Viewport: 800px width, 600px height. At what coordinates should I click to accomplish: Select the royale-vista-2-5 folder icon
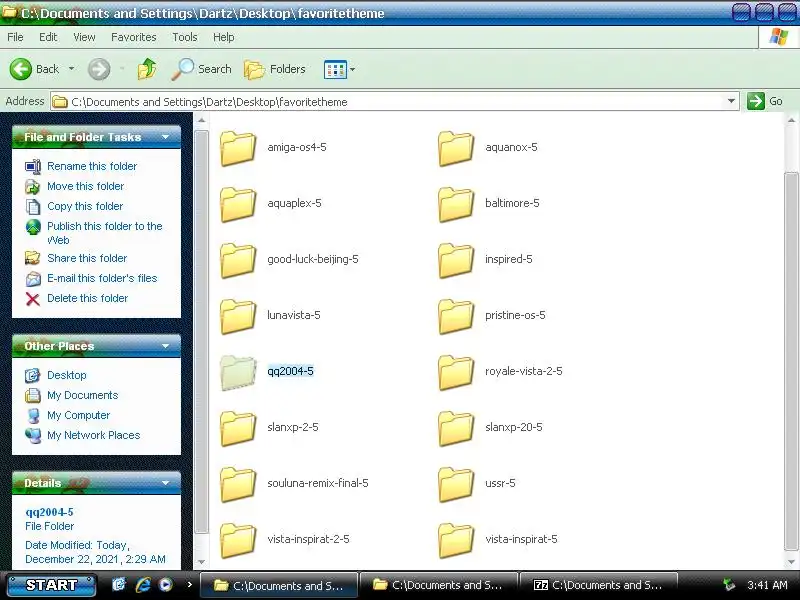[456, 372]
